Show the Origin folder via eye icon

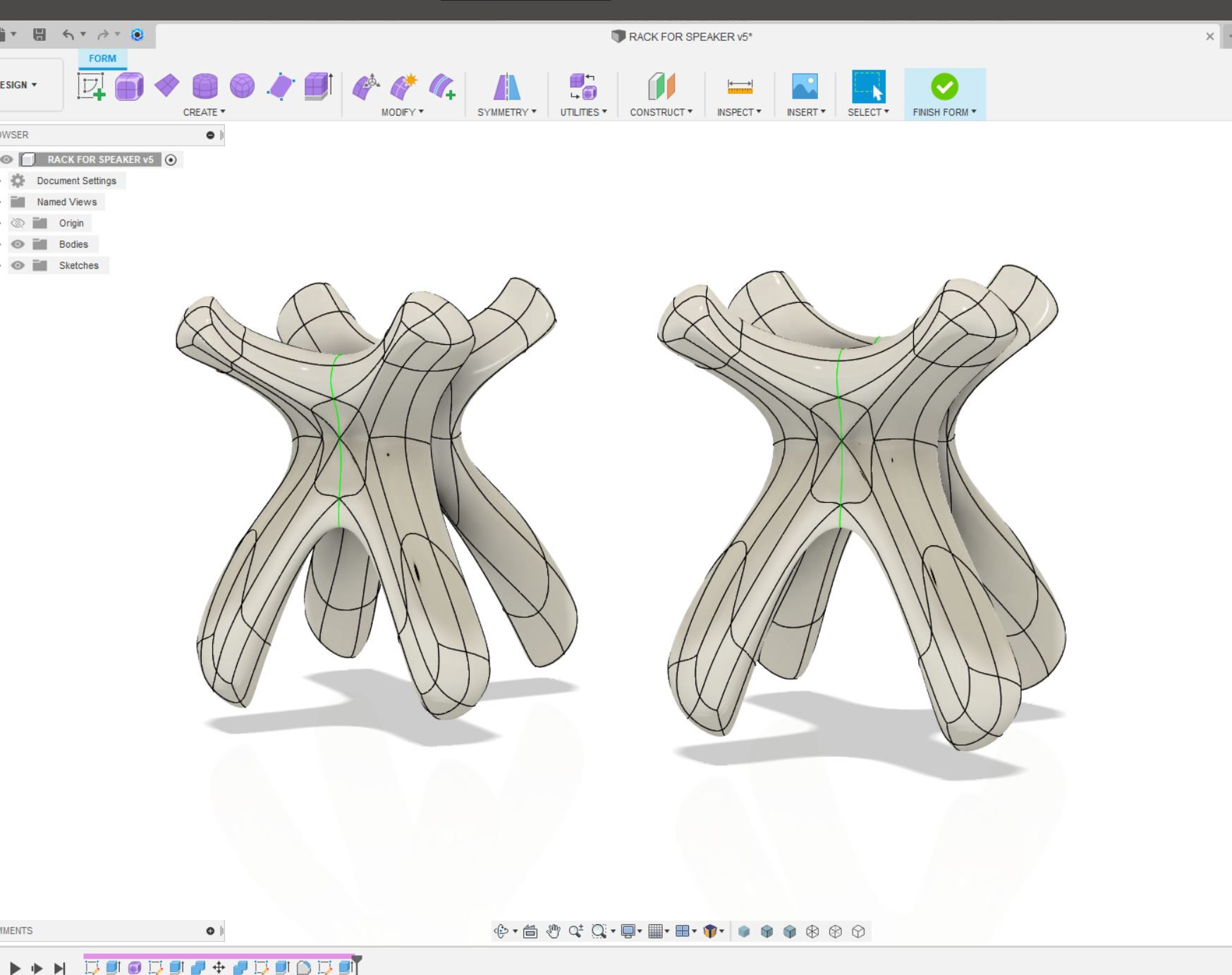click(x=18, y=223)
